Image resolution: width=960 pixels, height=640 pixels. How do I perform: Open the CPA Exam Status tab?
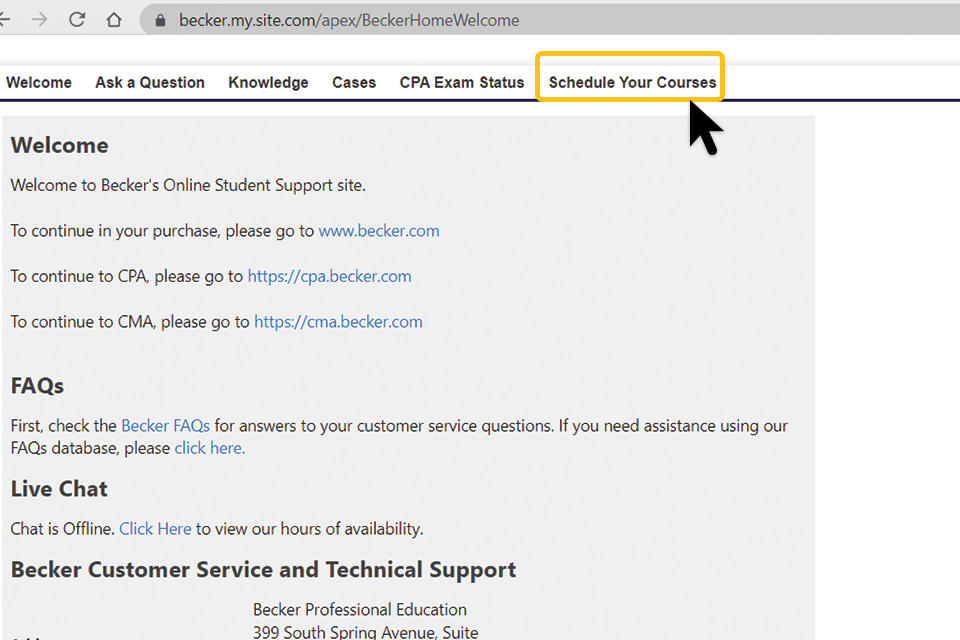click(462, 83)
